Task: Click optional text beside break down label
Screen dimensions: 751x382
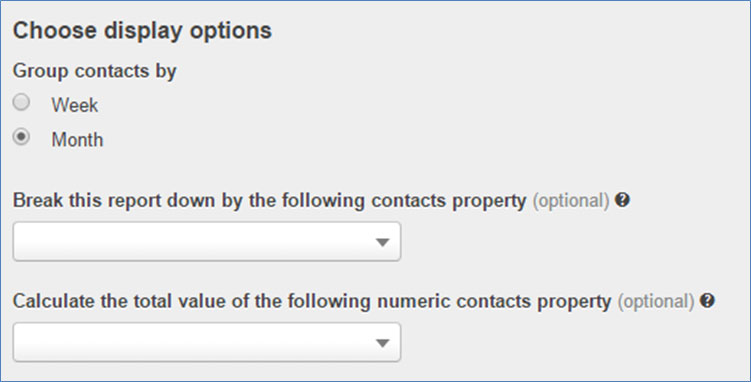Action: (x=571, y=202)
